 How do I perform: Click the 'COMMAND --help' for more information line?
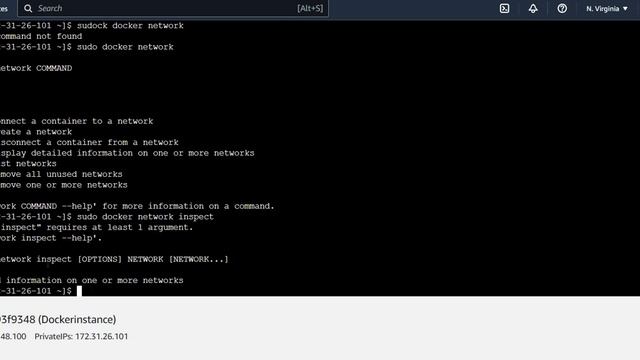137,206
